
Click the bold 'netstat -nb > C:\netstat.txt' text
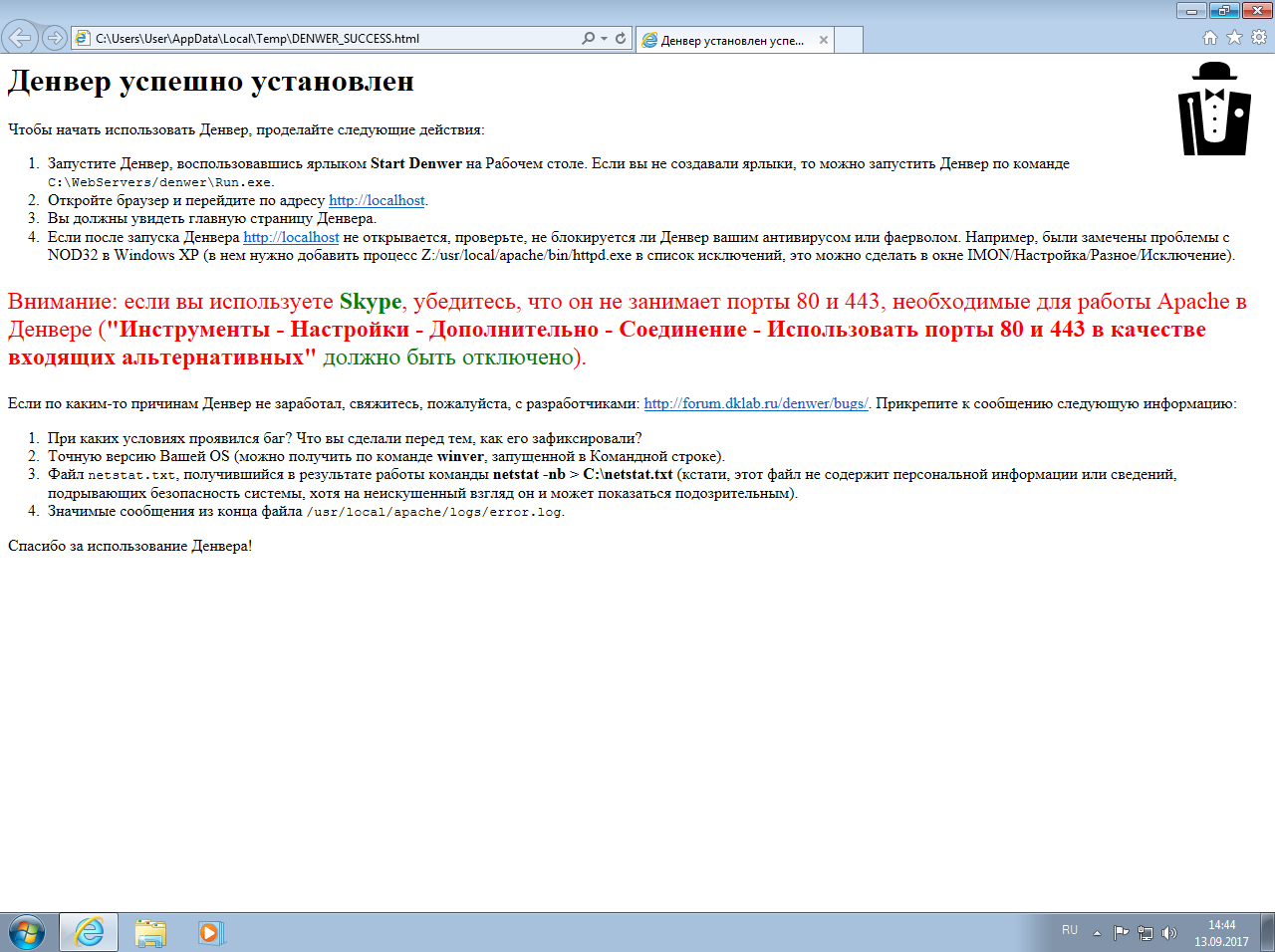point(583,474)
